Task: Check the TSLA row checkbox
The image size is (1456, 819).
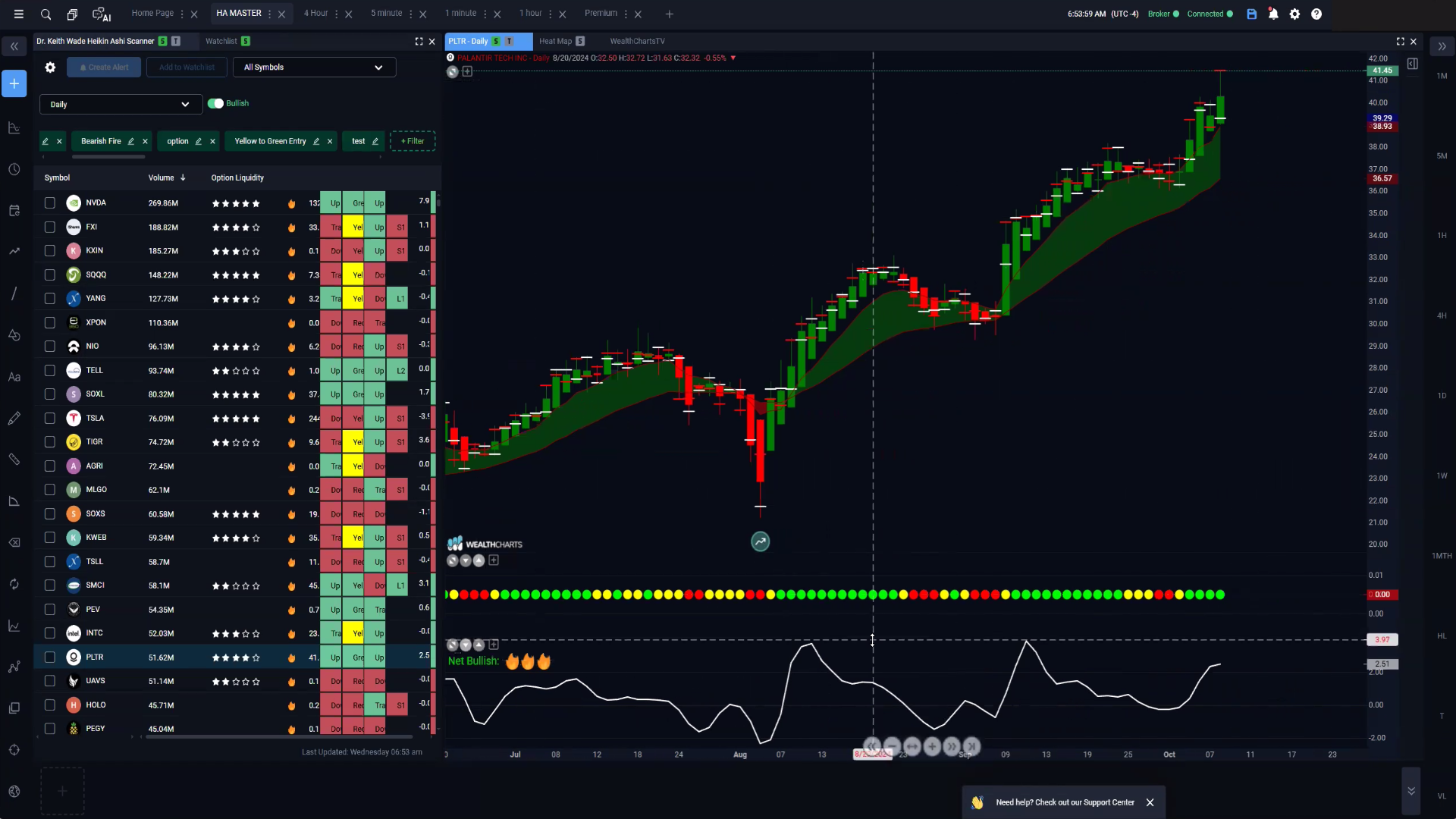Action: click(x=50, y=419)
